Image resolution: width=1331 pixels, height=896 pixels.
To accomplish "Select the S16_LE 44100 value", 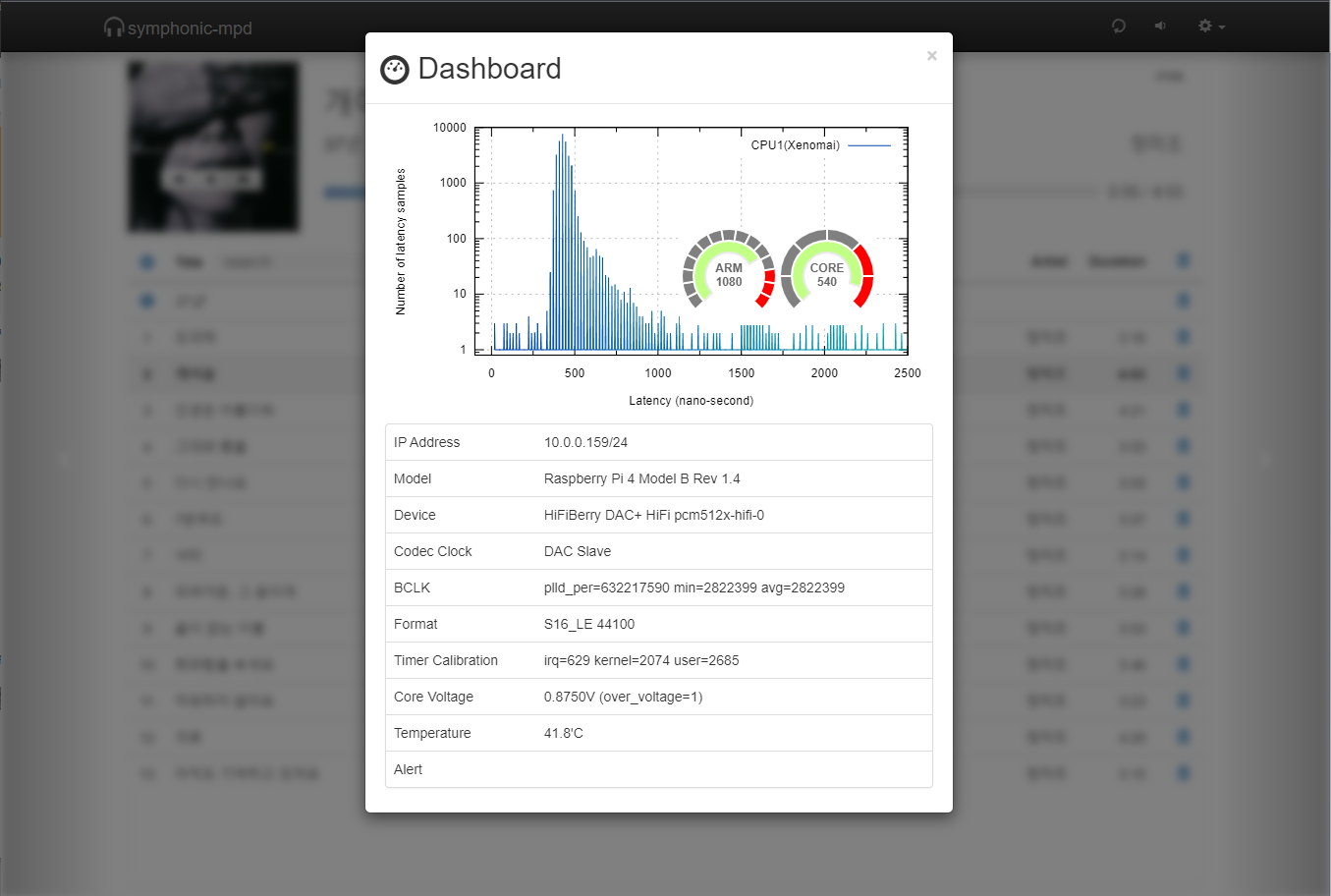I will [589, 624].
